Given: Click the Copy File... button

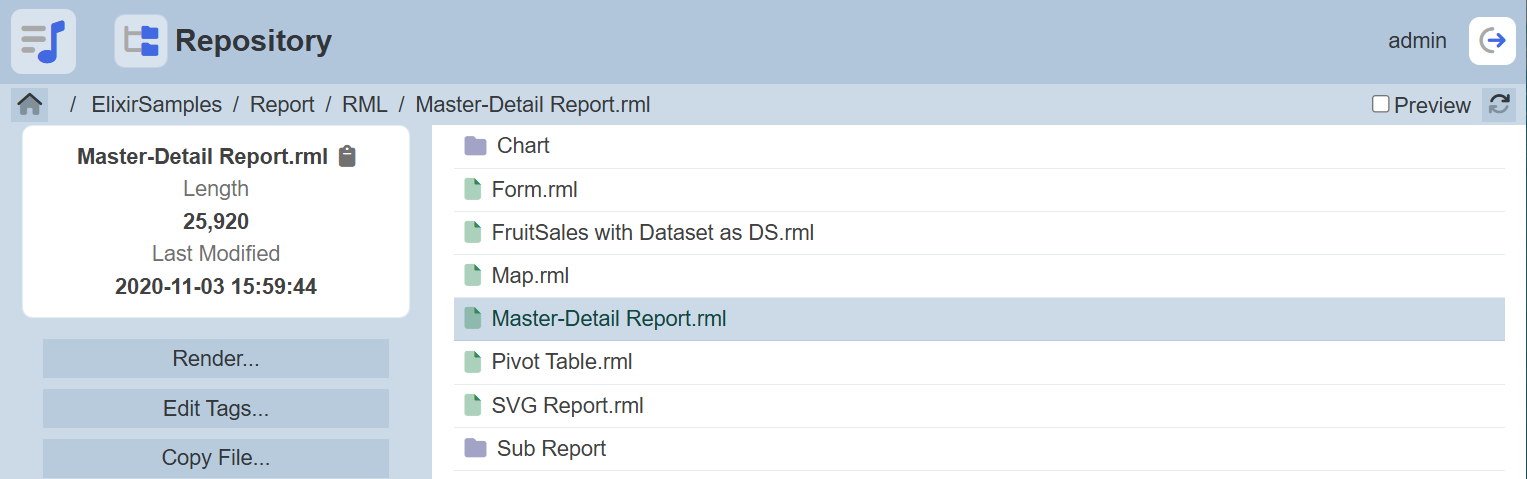Looking at the screenshot, I should click(x=216, y=458).
